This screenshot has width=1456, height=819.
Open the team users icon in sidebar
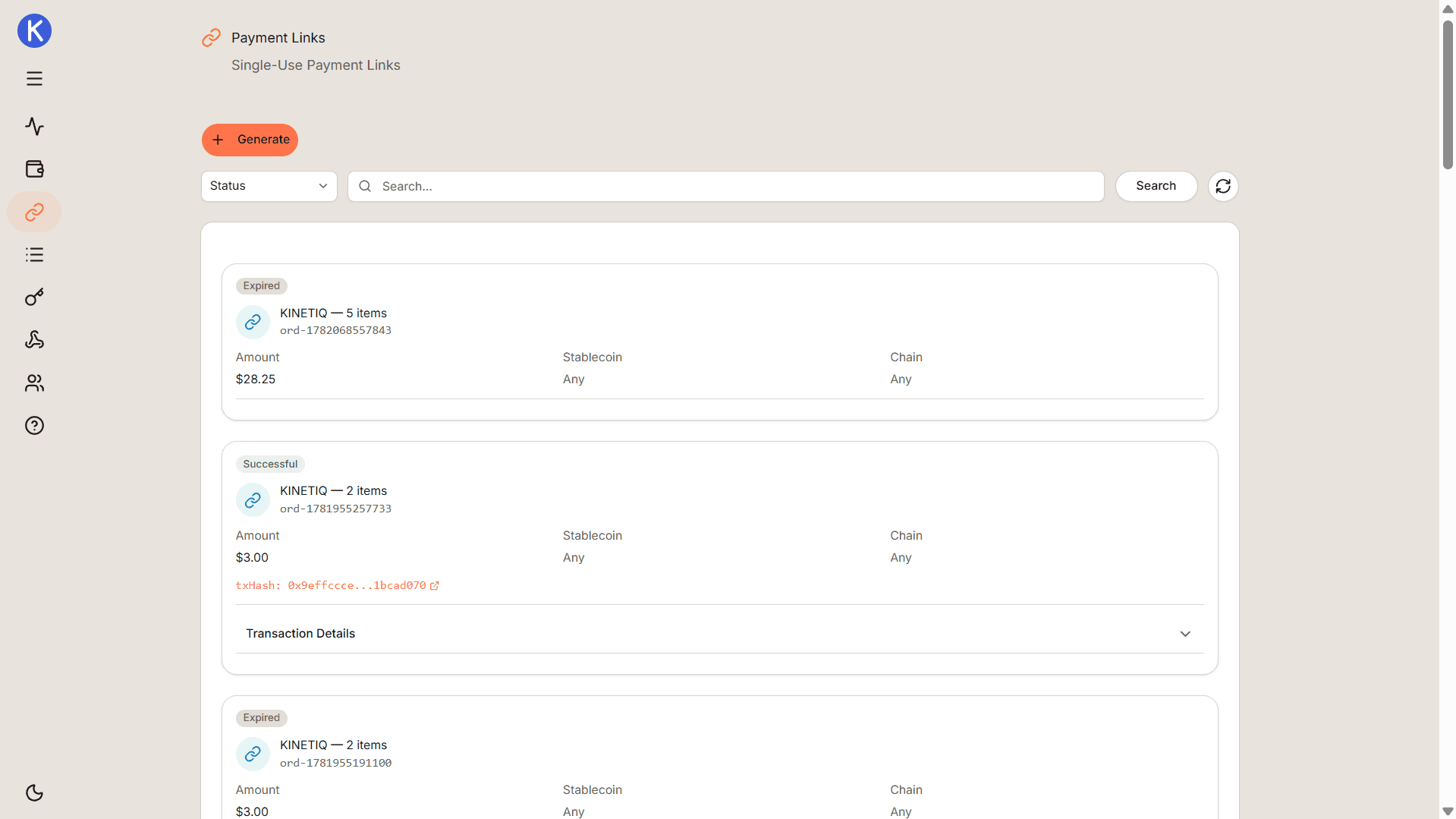click(x=34, y=383)
